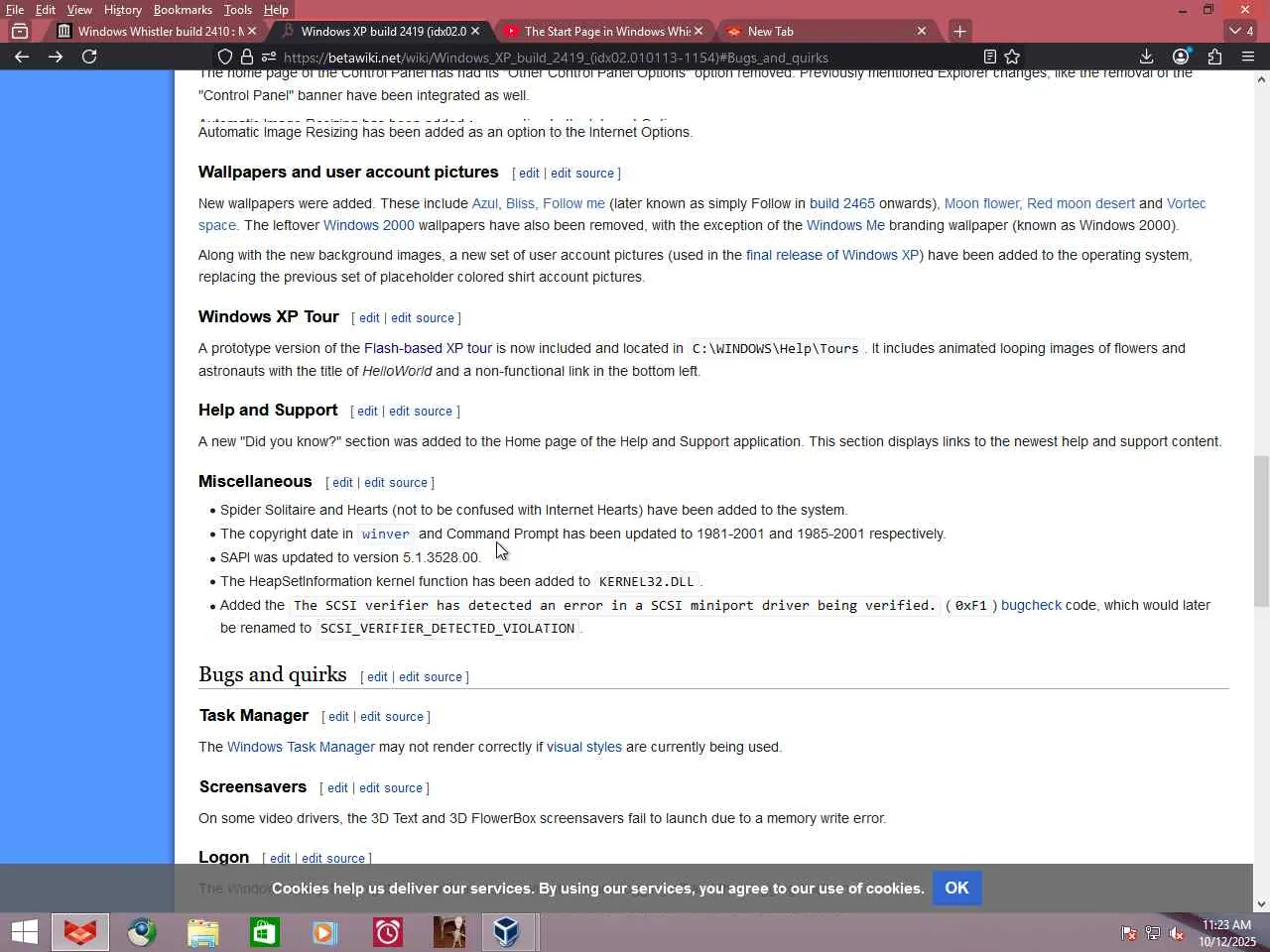Image resolution: width=1270 pixels, height=952 pixels.
Task: Follow the bugcheck link
Action: [1031, 605]
